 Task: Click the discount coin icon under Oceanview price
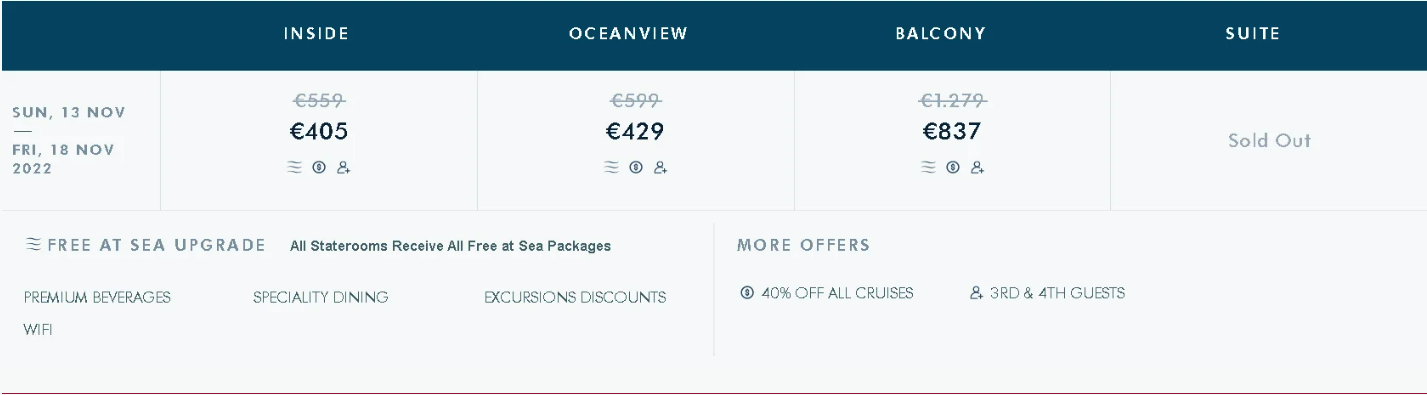[636, 168]
